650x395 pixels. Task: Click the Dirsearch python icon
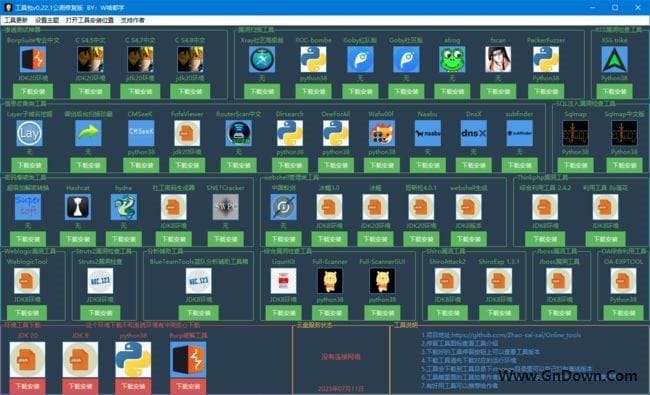(290, 133)
